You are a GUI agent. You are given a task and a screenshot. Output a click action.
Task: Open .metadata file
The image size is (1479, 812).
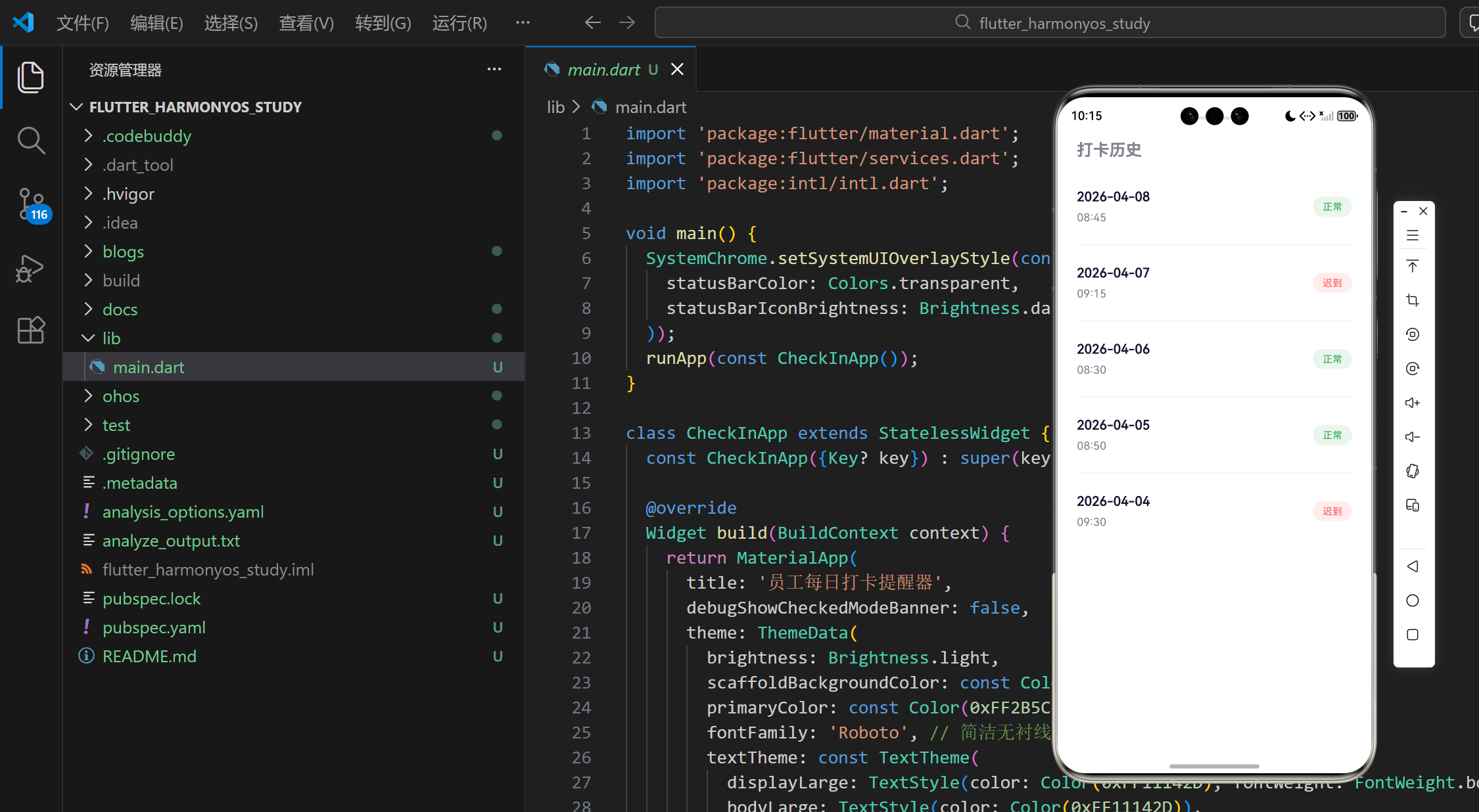[140, 483]
